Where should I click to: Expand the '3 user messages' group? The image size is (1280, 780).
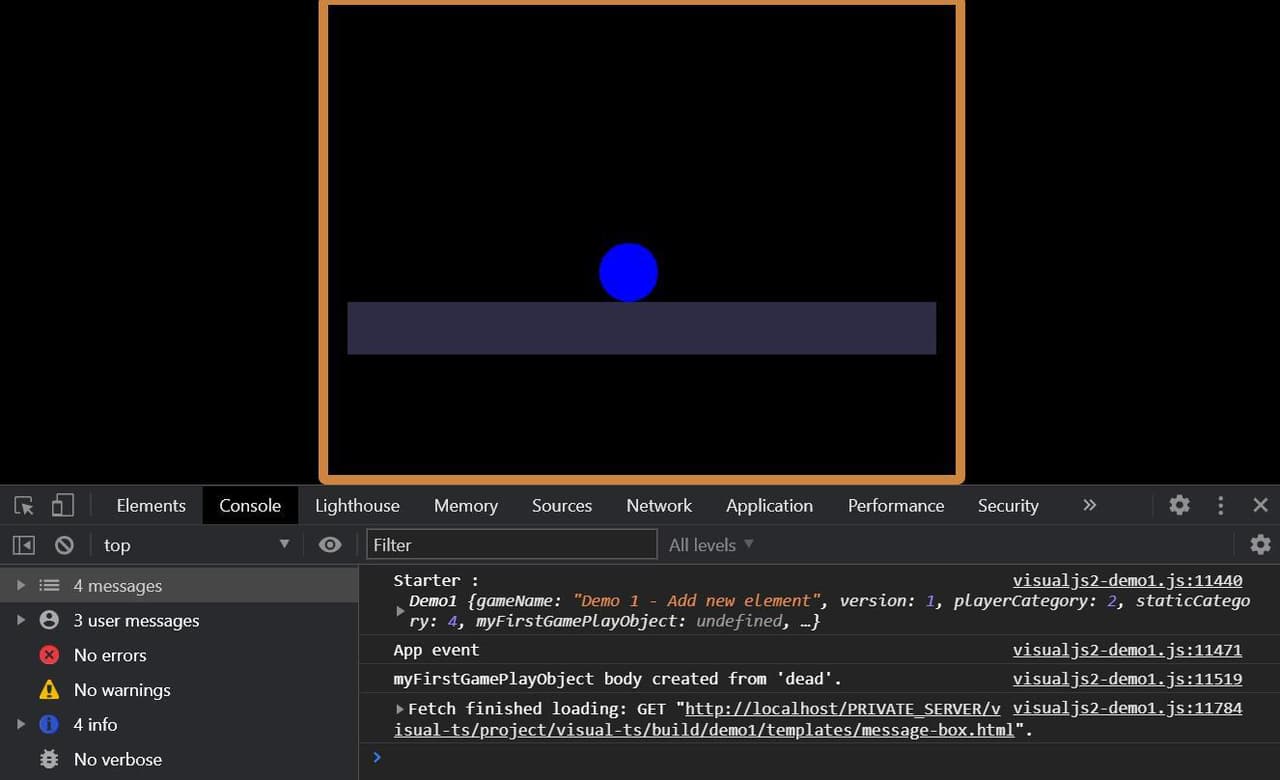pos(20,620)
